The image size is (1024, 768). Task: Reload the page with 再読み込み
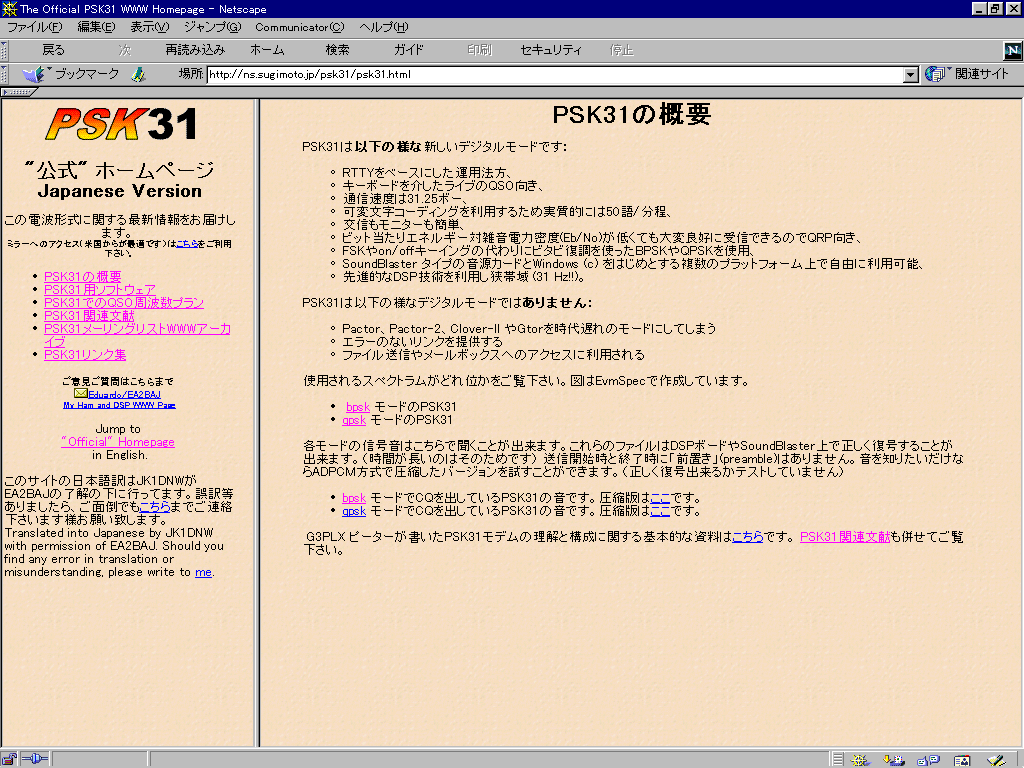coord(195,50)
